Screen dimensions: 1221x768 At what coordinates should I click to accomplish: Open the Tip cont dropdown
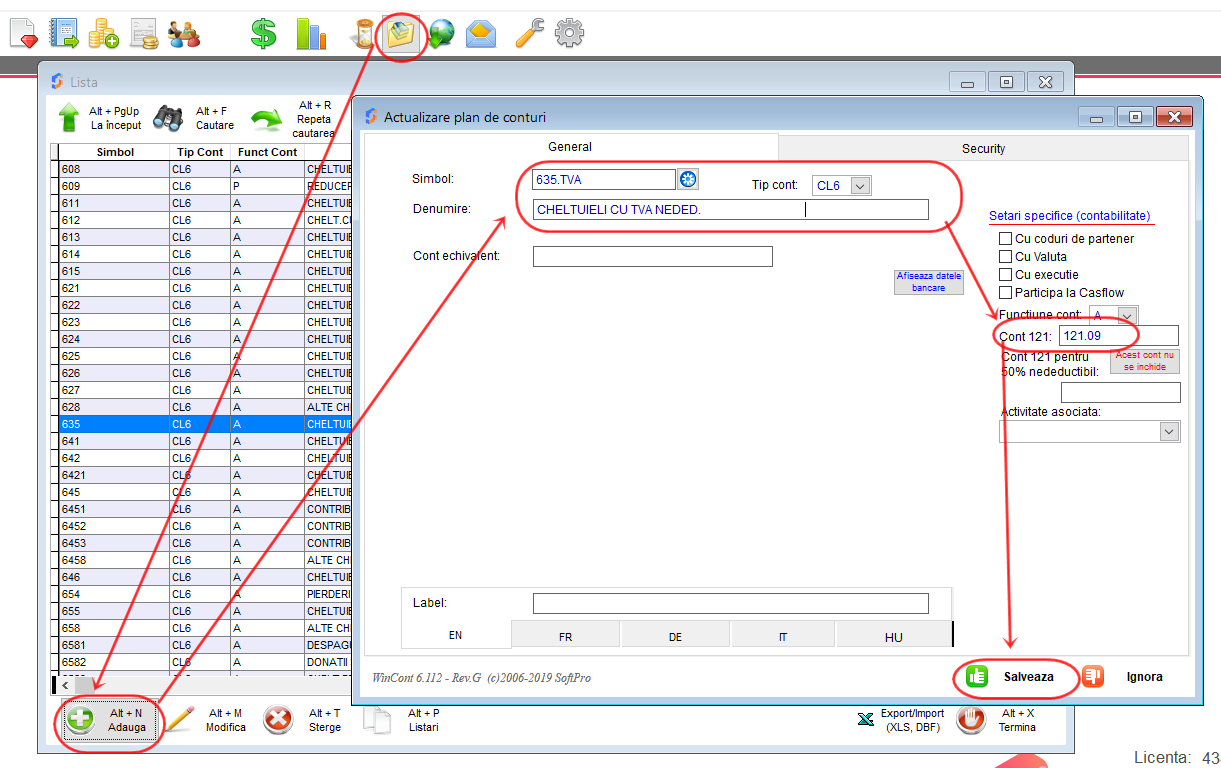click(860, 186)
